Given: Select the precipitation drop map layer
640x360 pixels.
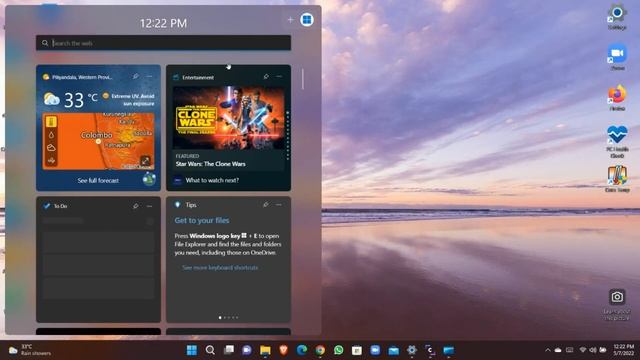Looking at the screenshot, I should [x=51, y=135].
